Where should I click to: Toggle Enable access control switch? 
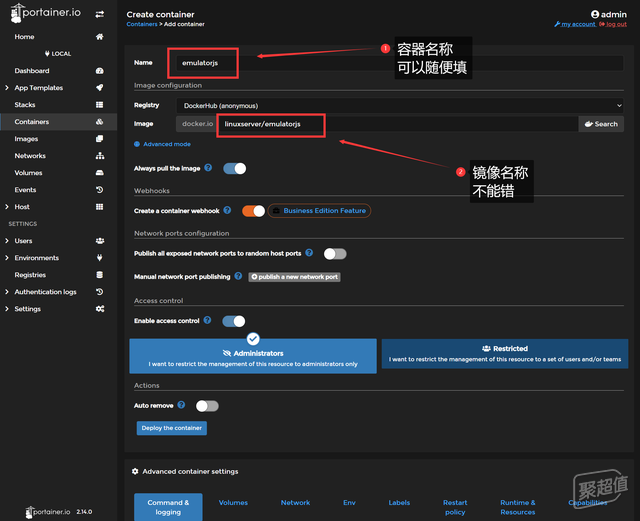click(x=234, y=321)
